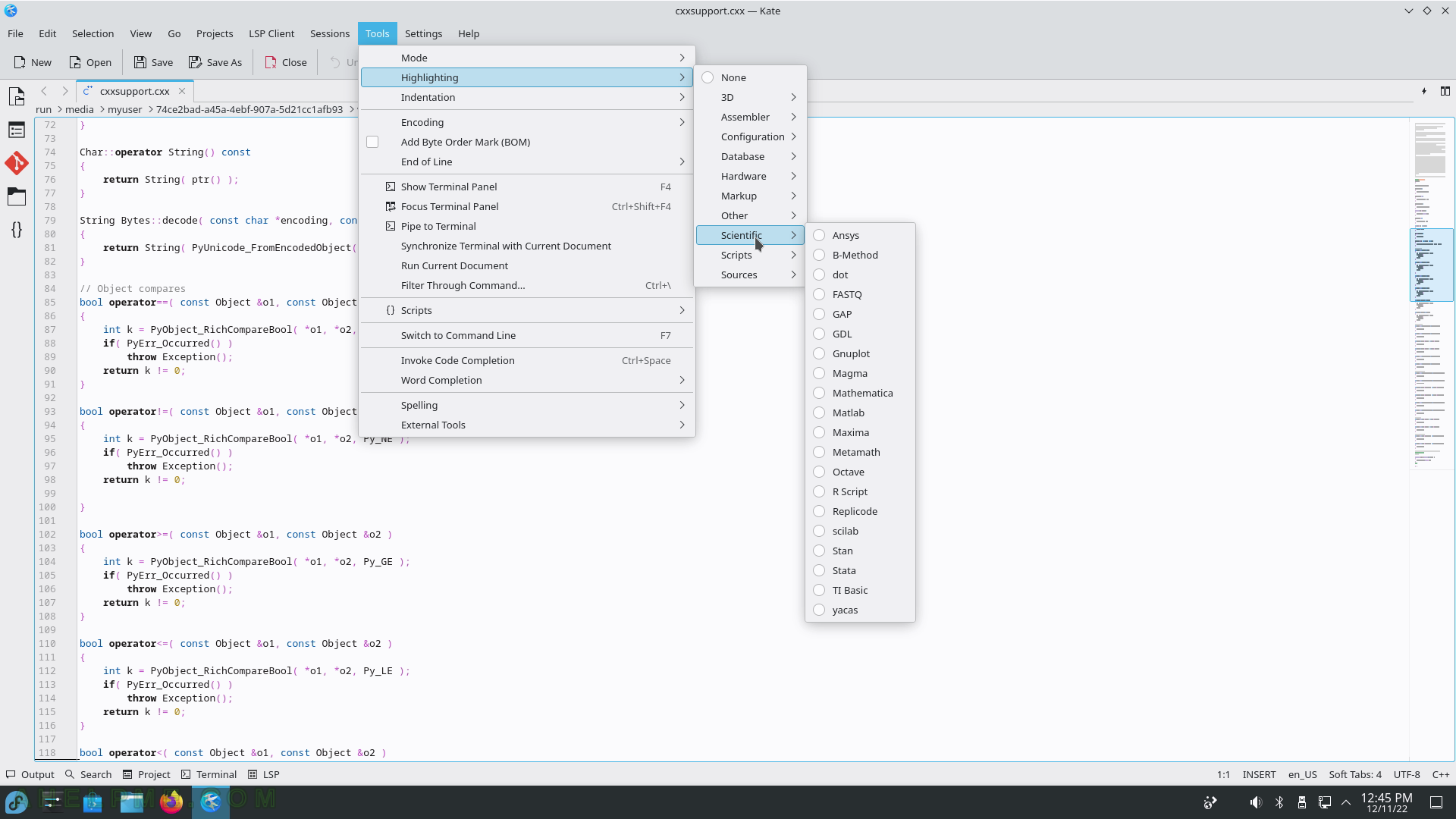Expand the End of Line submenu
Screen dimensions: 1456x819
[527, 162]
